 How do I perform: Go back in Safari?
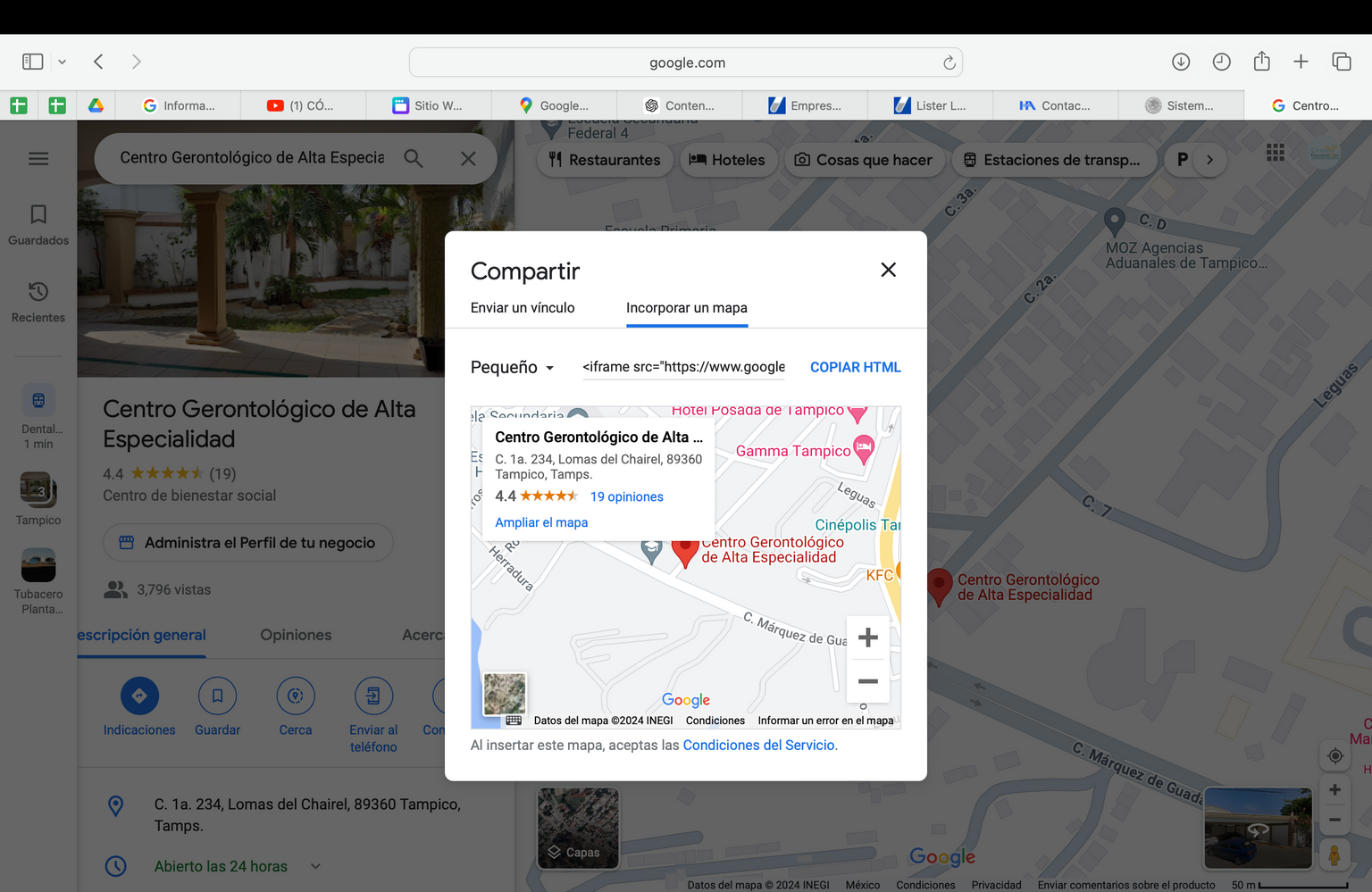(x=99, y=62)
